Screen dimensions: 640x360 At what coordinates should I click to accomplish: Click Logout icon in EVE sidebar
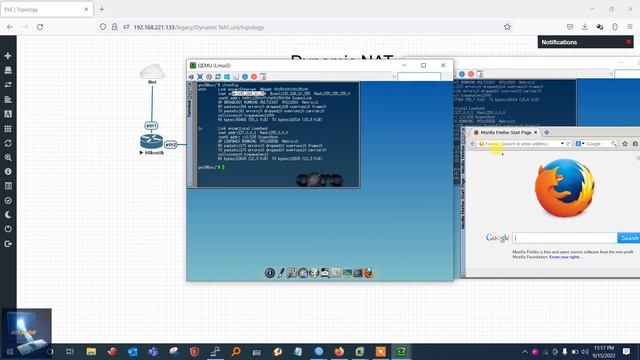tap(8, 244)
